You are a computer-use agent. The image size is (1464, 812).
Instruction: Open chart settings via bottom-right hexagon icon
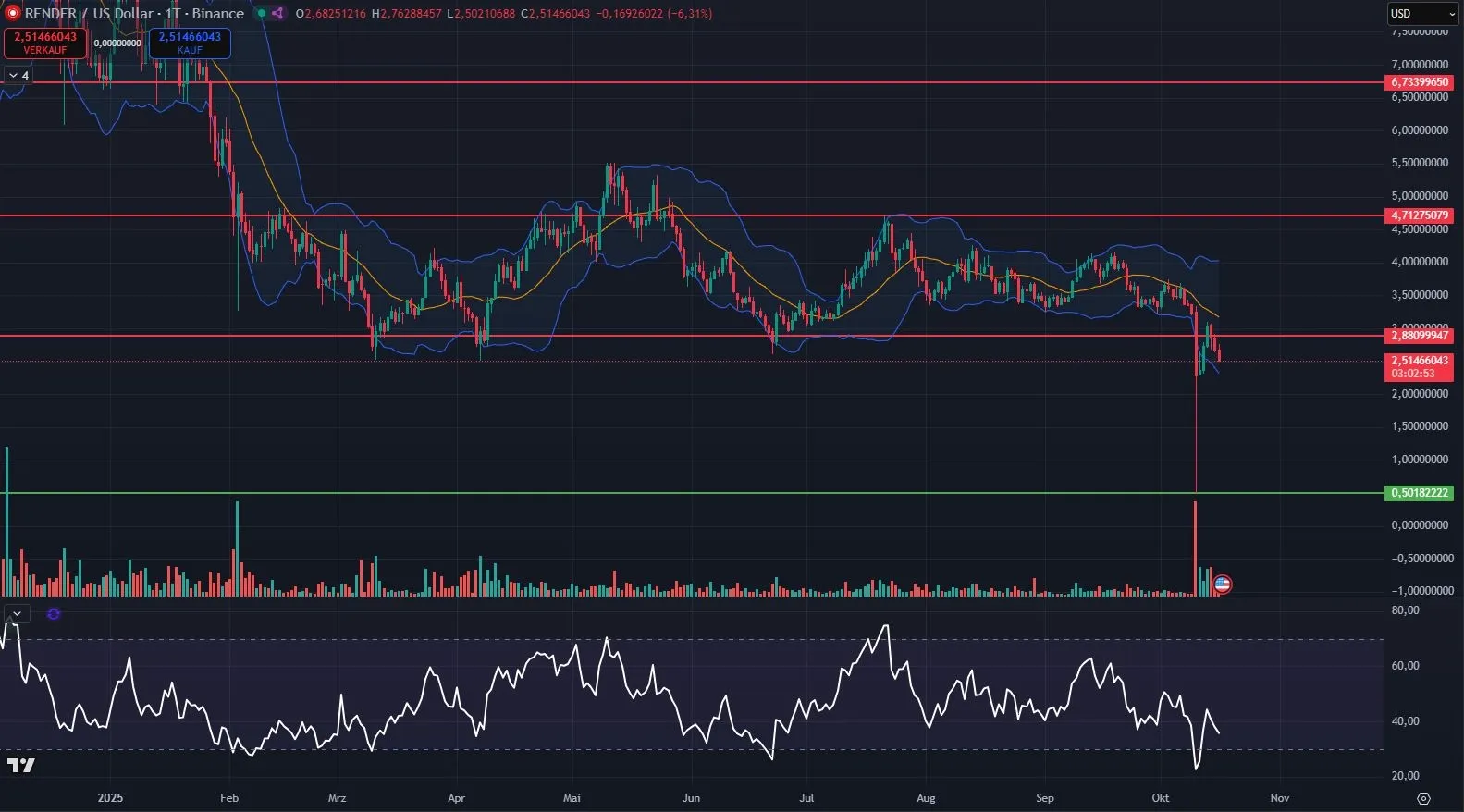[1423, 798]
